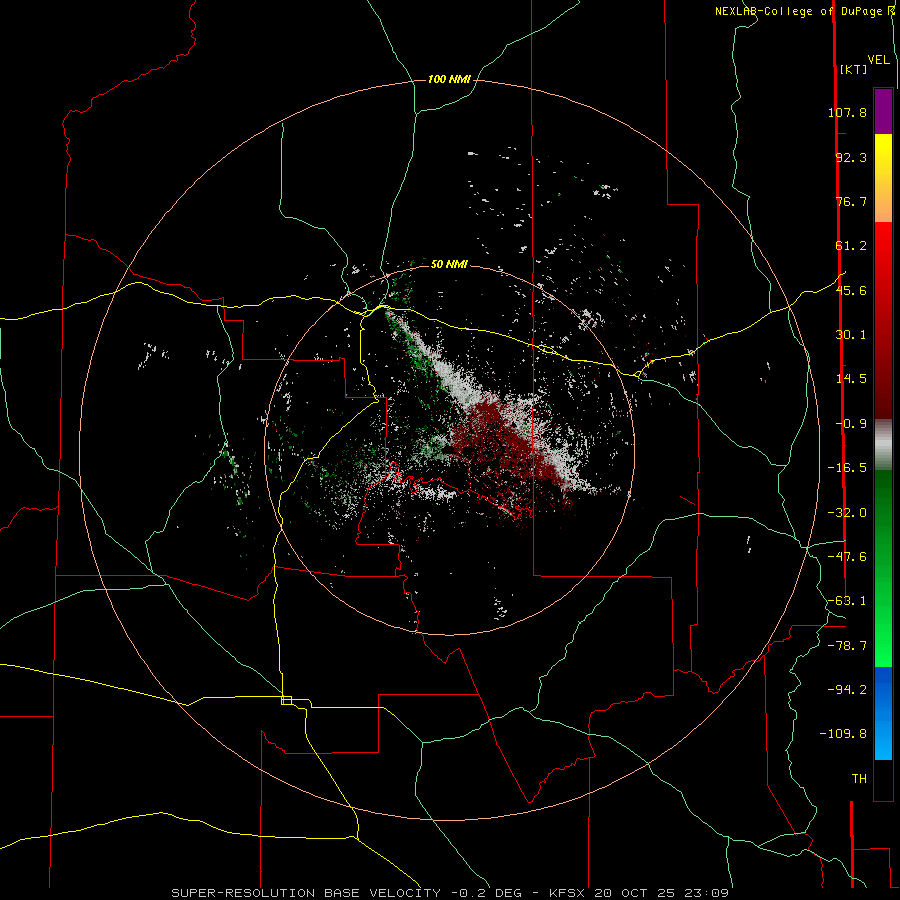Click the 76.7 legend value
The height and width of the screenshot is (900, 900).
coord(851,201)
